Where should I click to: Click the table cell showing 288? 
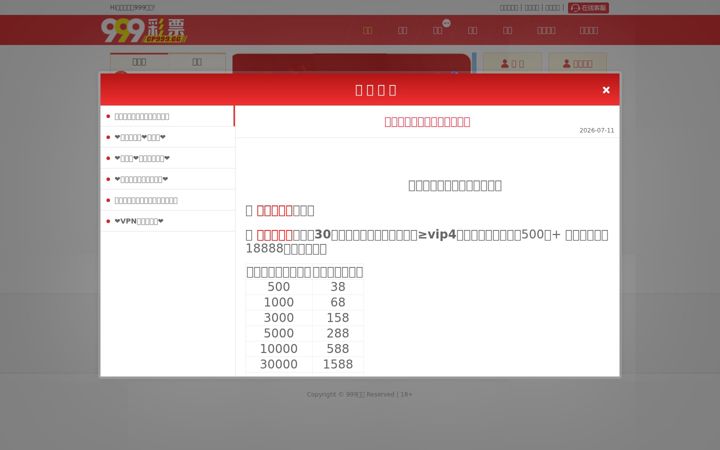(x=338, y=333)
